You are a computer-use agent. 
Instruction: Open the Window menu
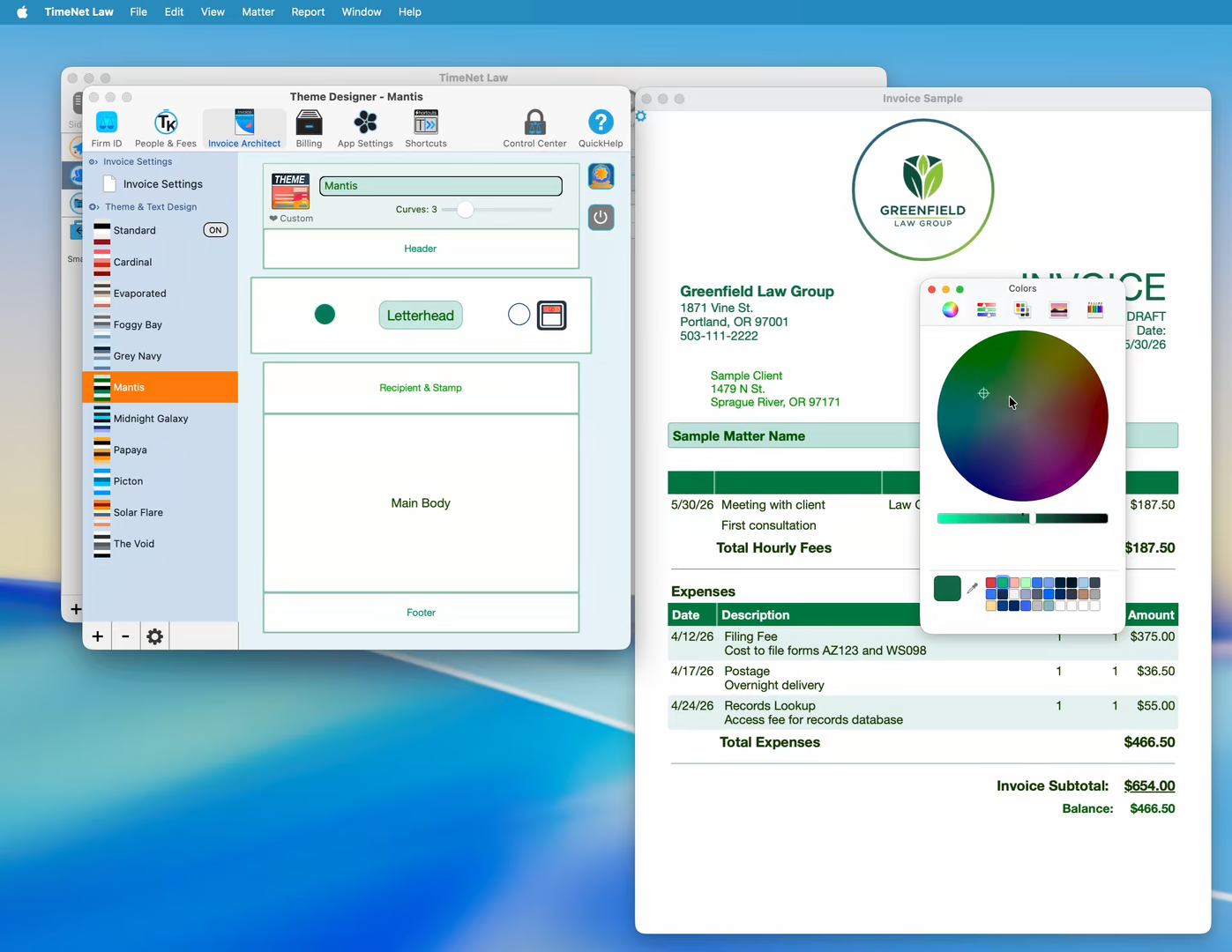click(x=362, y=11)
